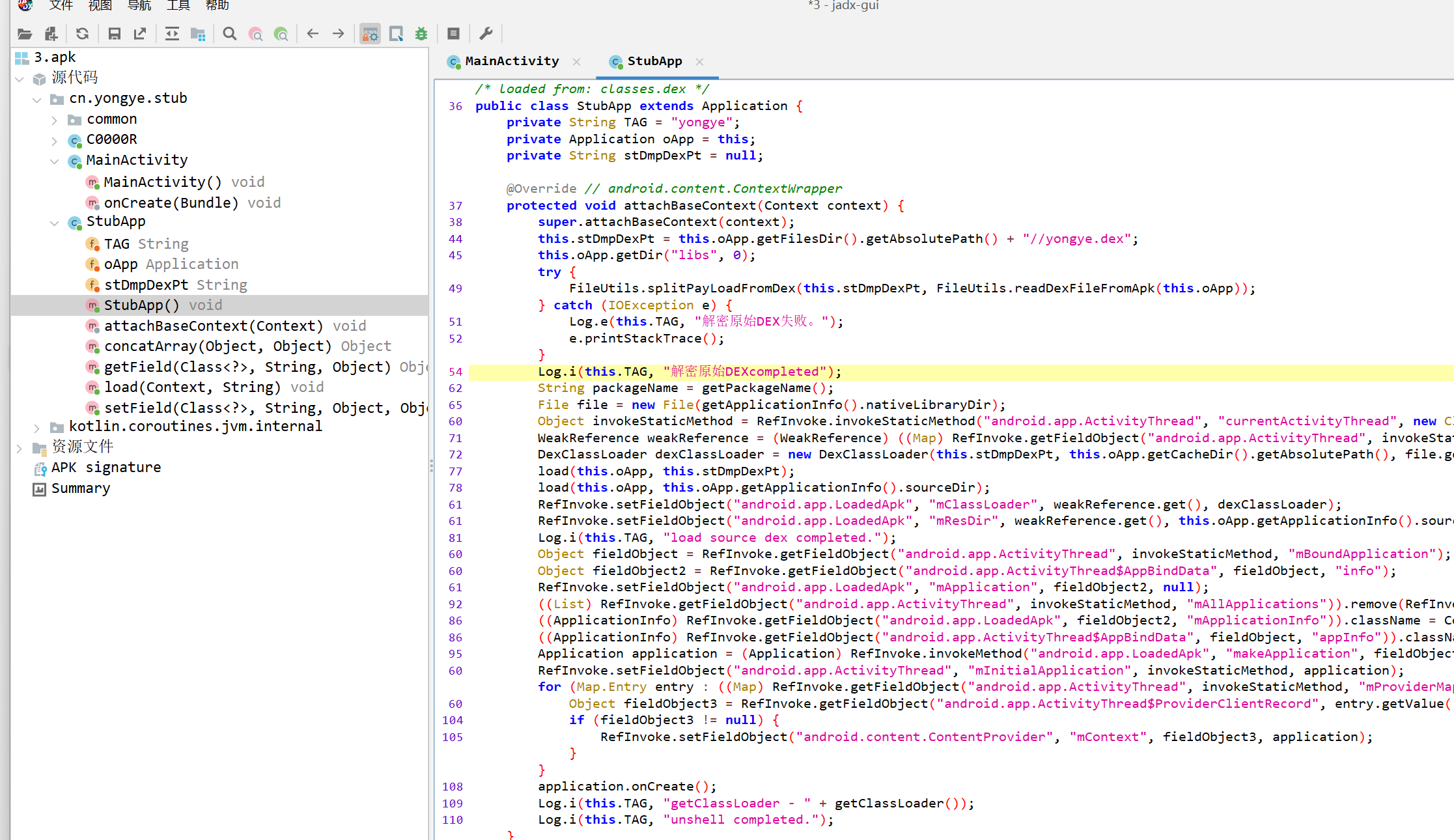The width and height of the screenshot is (1454, 840).
Task: Switch to the MainActivity tab
Action: 512,61
